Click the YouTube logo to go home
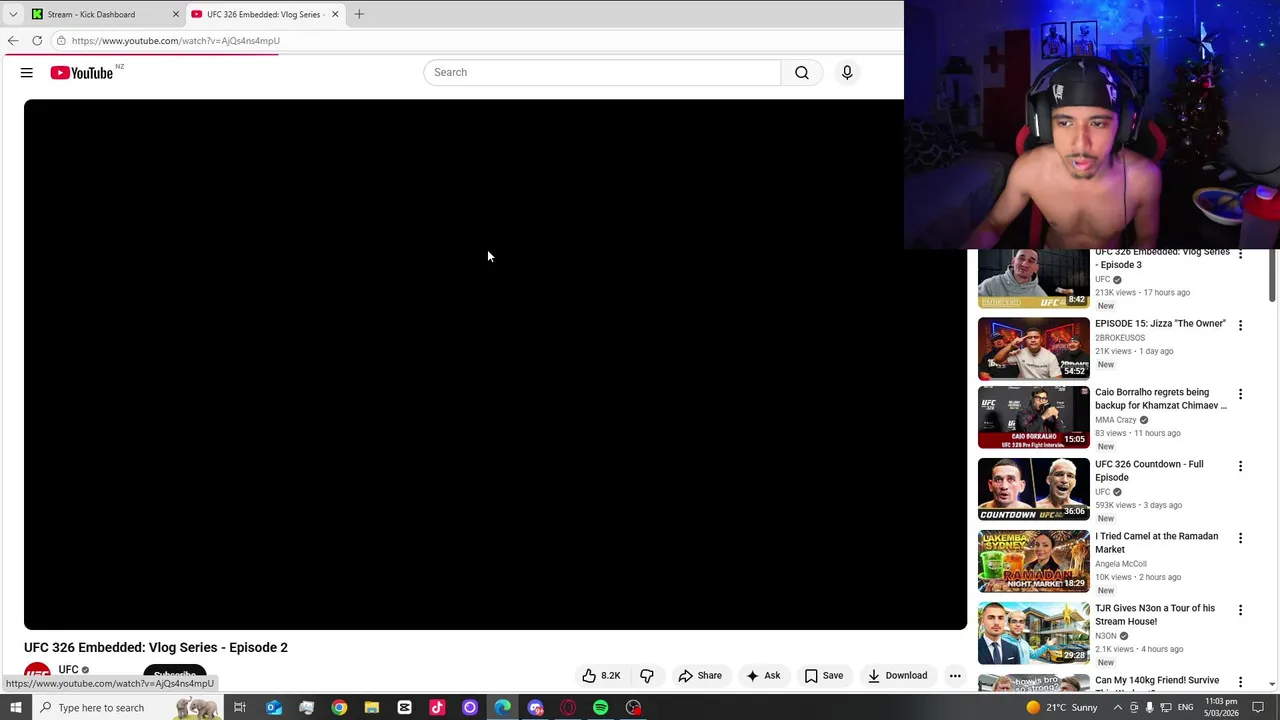Screen dimensions: 1280x720 click(82, 73)
